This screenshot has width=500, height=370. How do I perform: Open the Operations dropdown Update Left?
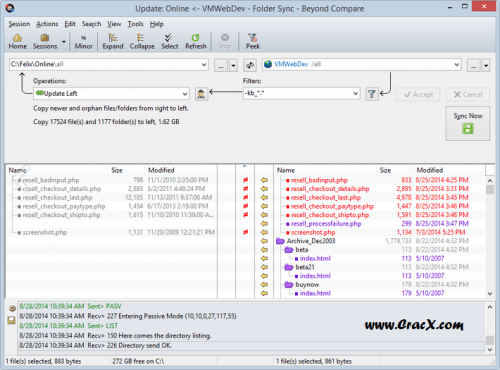[111, 94]
